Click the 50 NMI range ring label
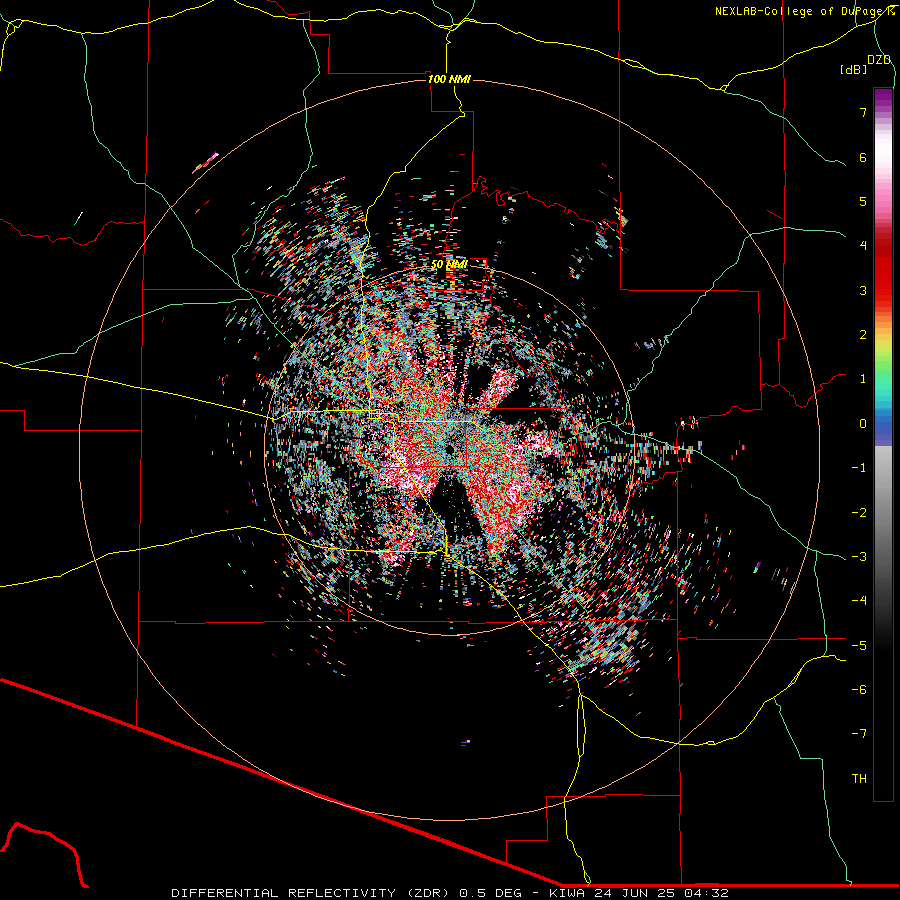The height and width of the screenshot is (900, 900). 449,264
